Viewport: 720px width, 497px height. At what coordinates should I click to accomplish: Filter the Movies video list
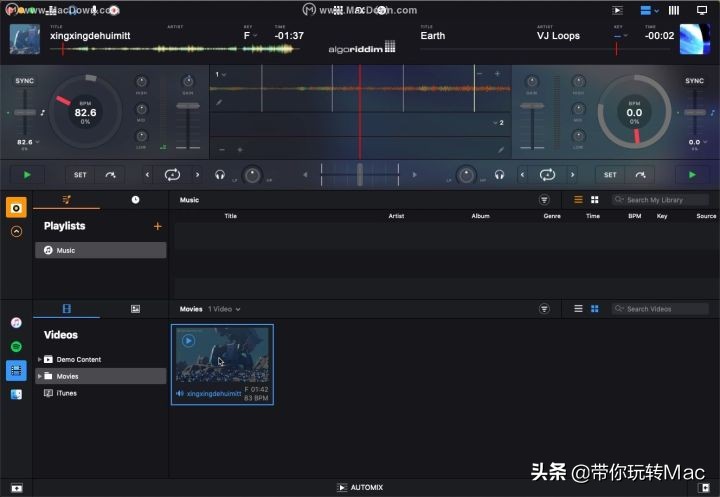[544, 309]
